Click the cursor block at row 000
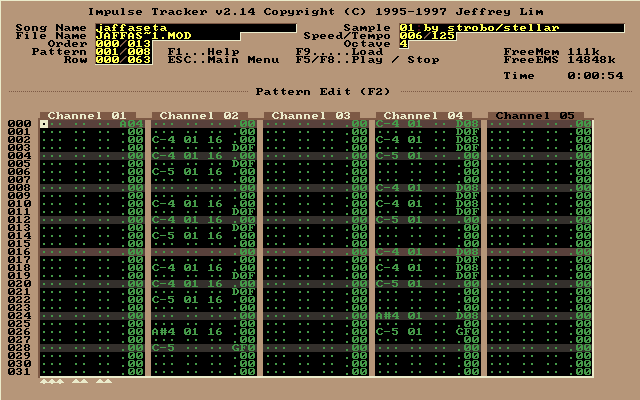640x400 pixels. 44,124
